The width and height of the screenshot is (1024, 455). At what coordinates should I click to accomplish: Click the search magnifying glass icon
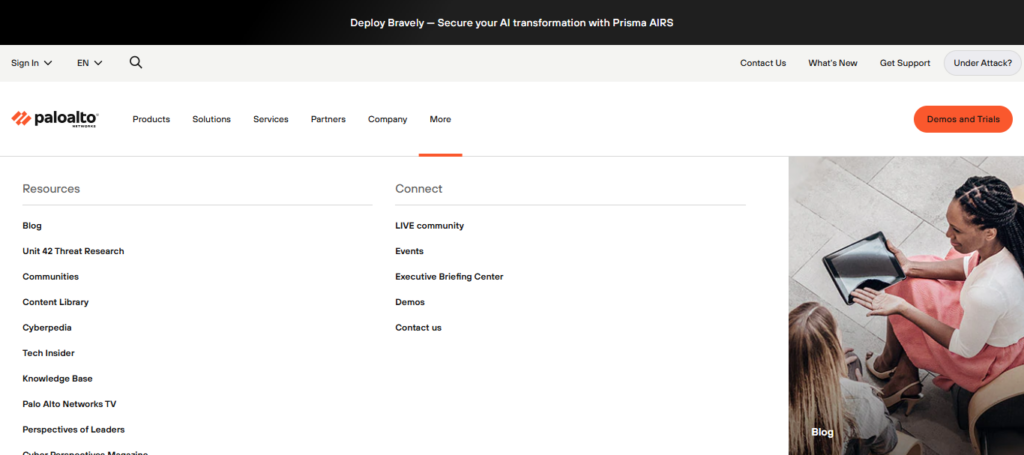click(x=136, y=62)
